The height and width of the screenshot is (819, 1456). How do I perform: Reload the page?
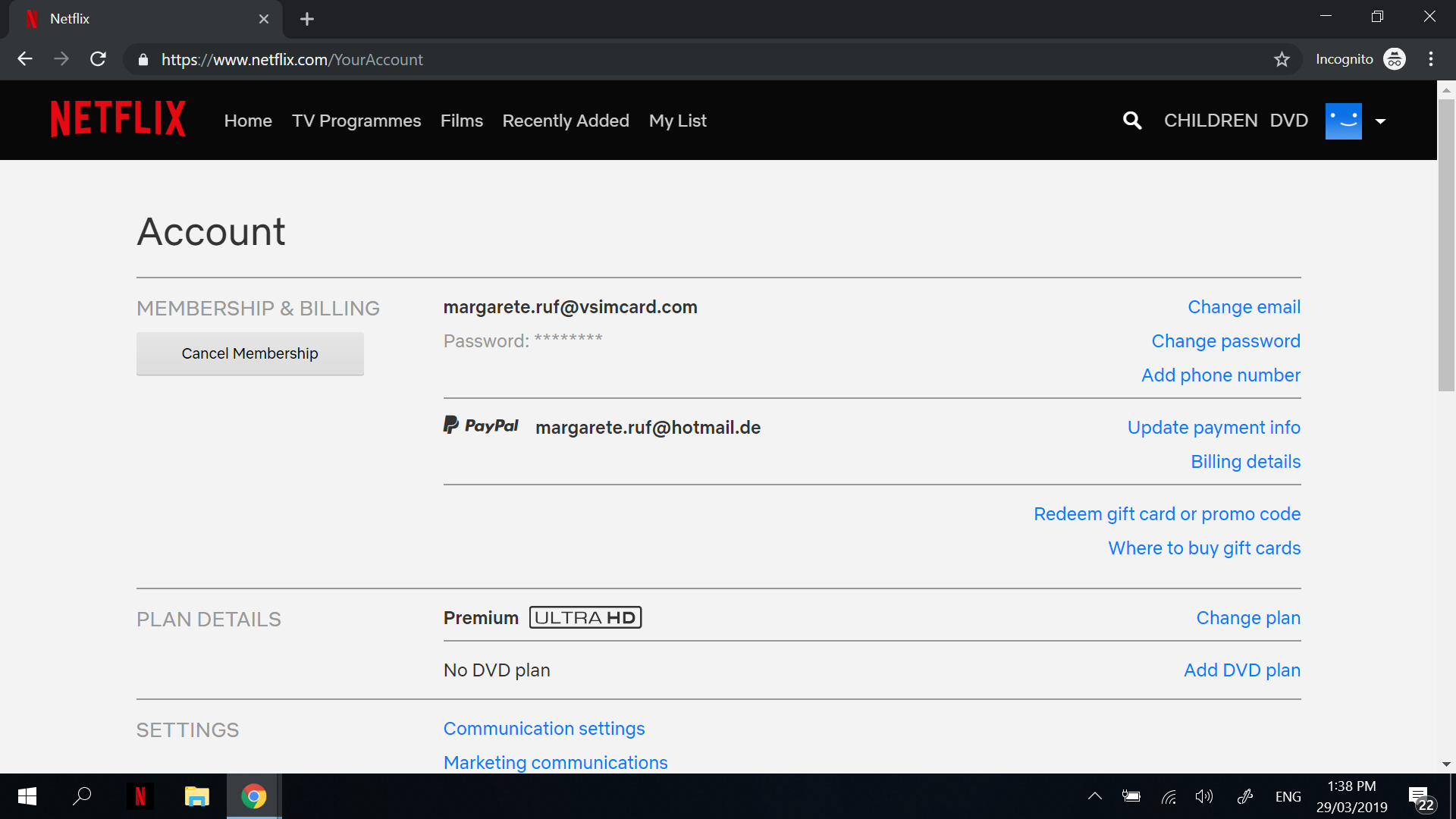pyautogui.click(x=98, y=59)
